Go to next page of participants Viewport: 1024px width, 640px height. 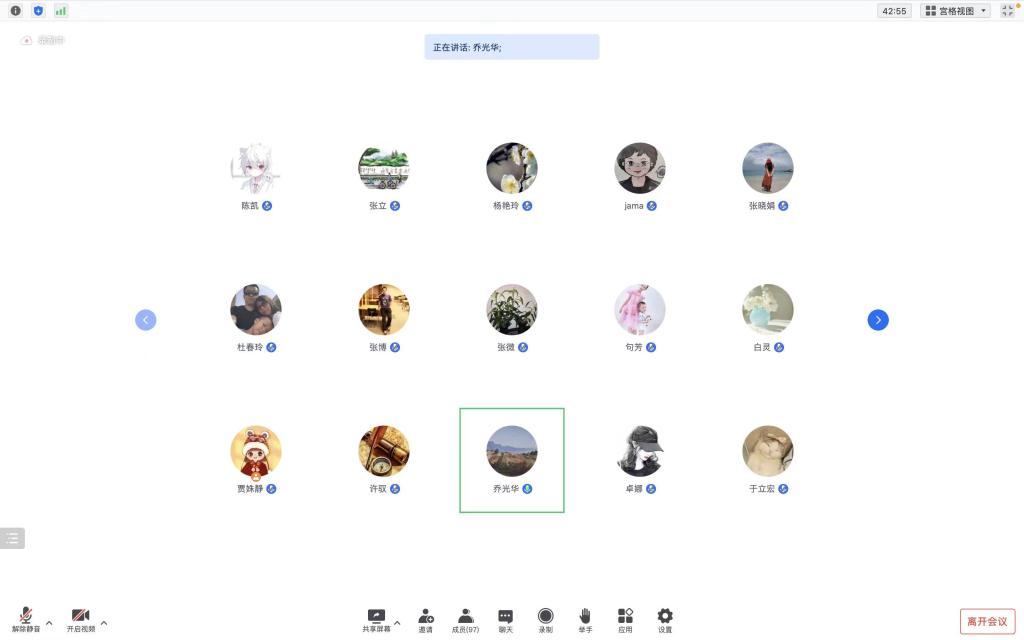[878, 320]
